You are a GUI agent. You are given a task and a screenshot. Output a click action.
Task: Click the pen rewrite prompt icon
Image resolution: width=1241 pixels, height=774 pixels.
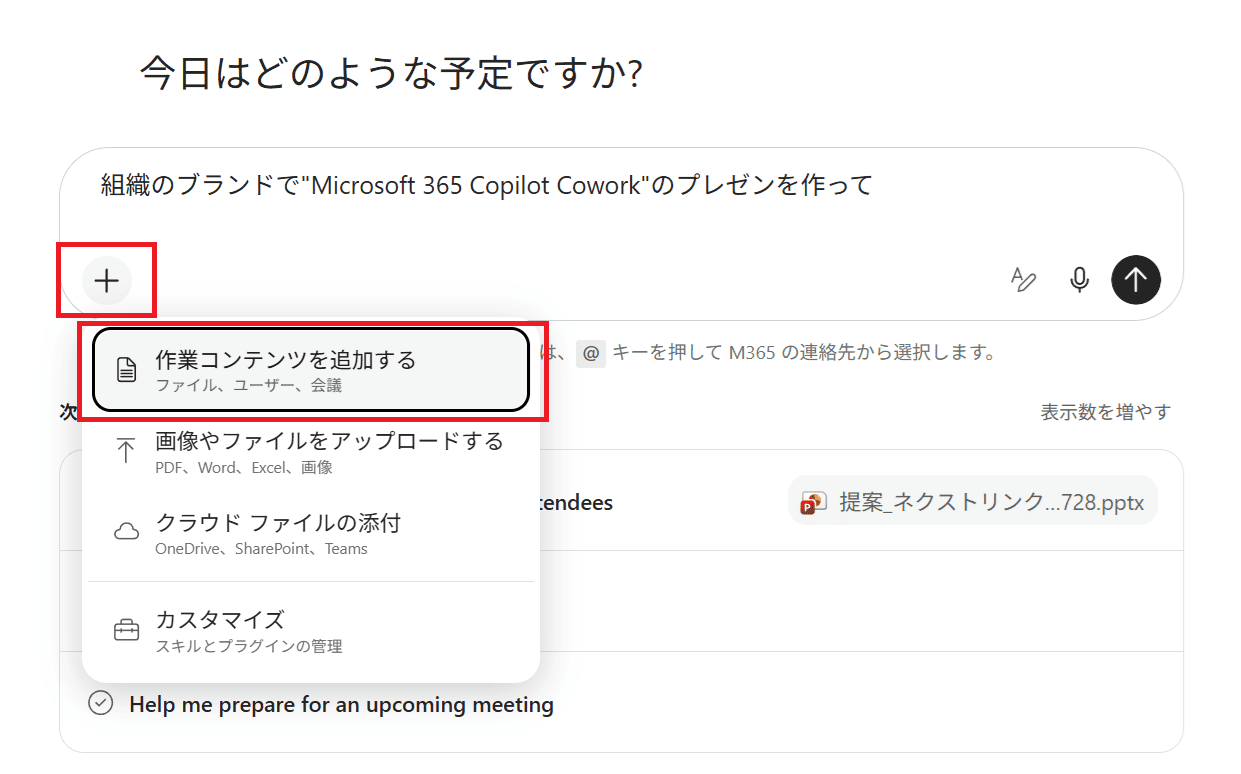pos(1023,280)
